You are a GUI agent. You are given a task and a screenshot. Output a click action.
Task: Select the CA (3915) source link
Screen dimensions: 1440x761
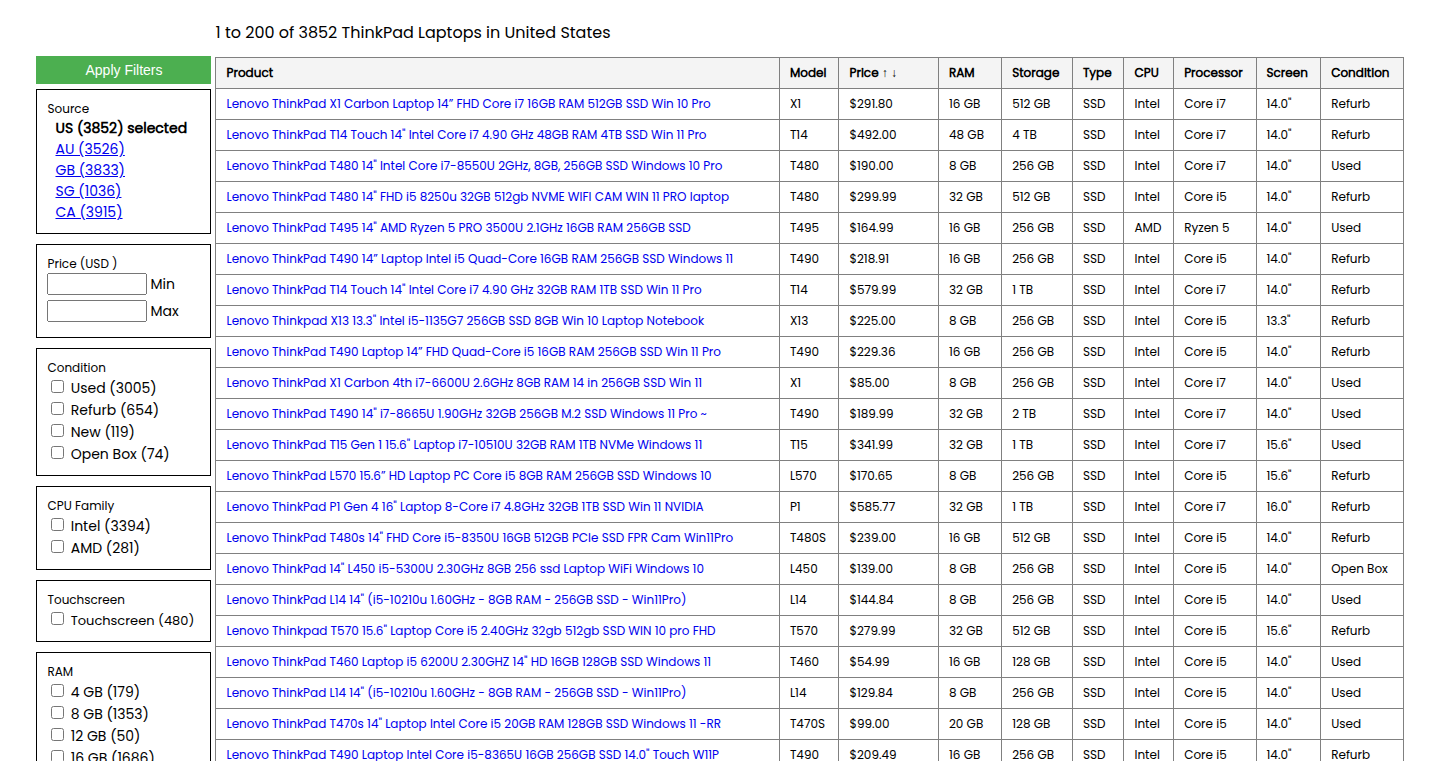89,212
